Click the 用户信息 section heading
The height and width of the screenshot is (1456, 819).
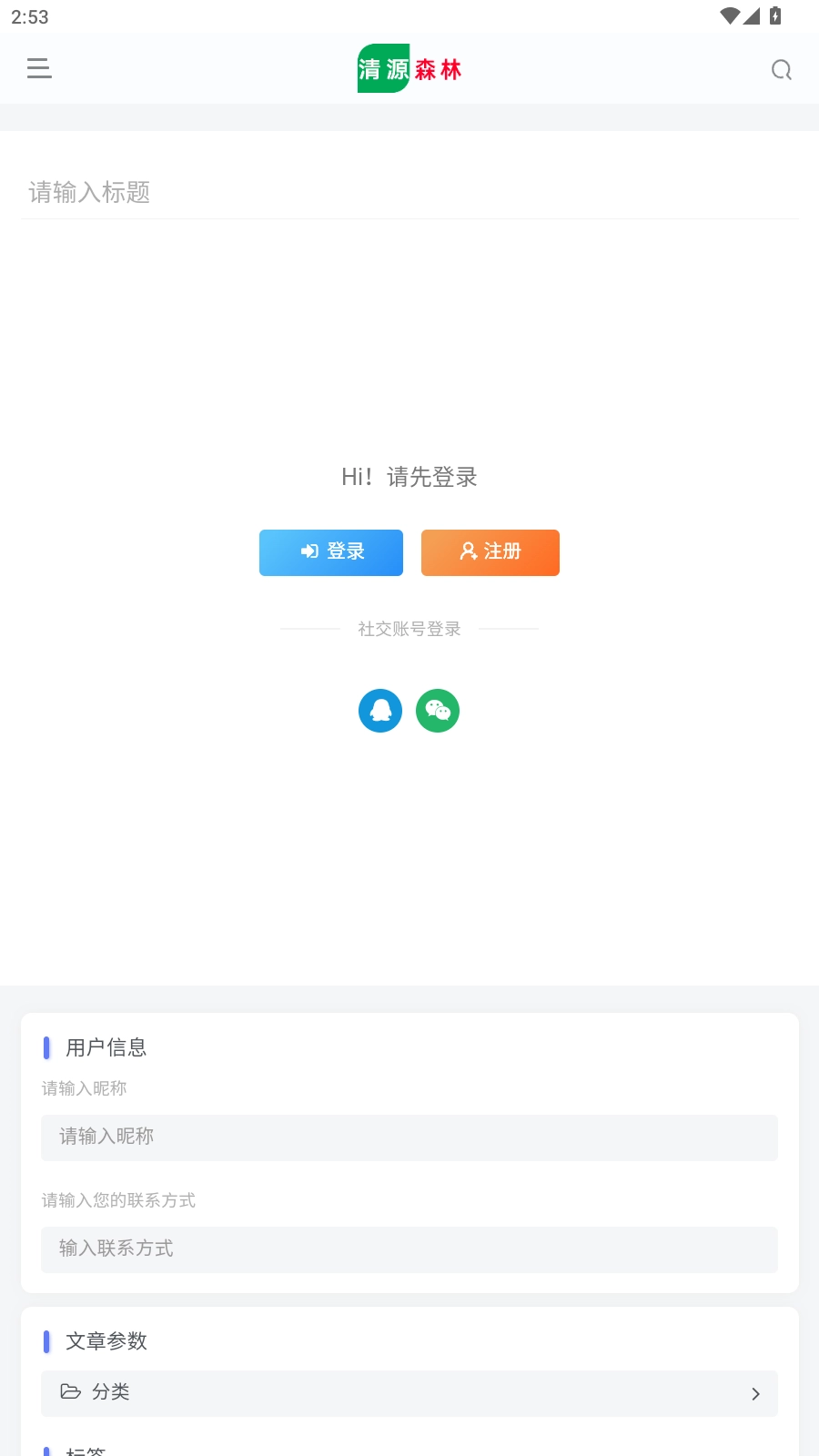click(106, 1047)
